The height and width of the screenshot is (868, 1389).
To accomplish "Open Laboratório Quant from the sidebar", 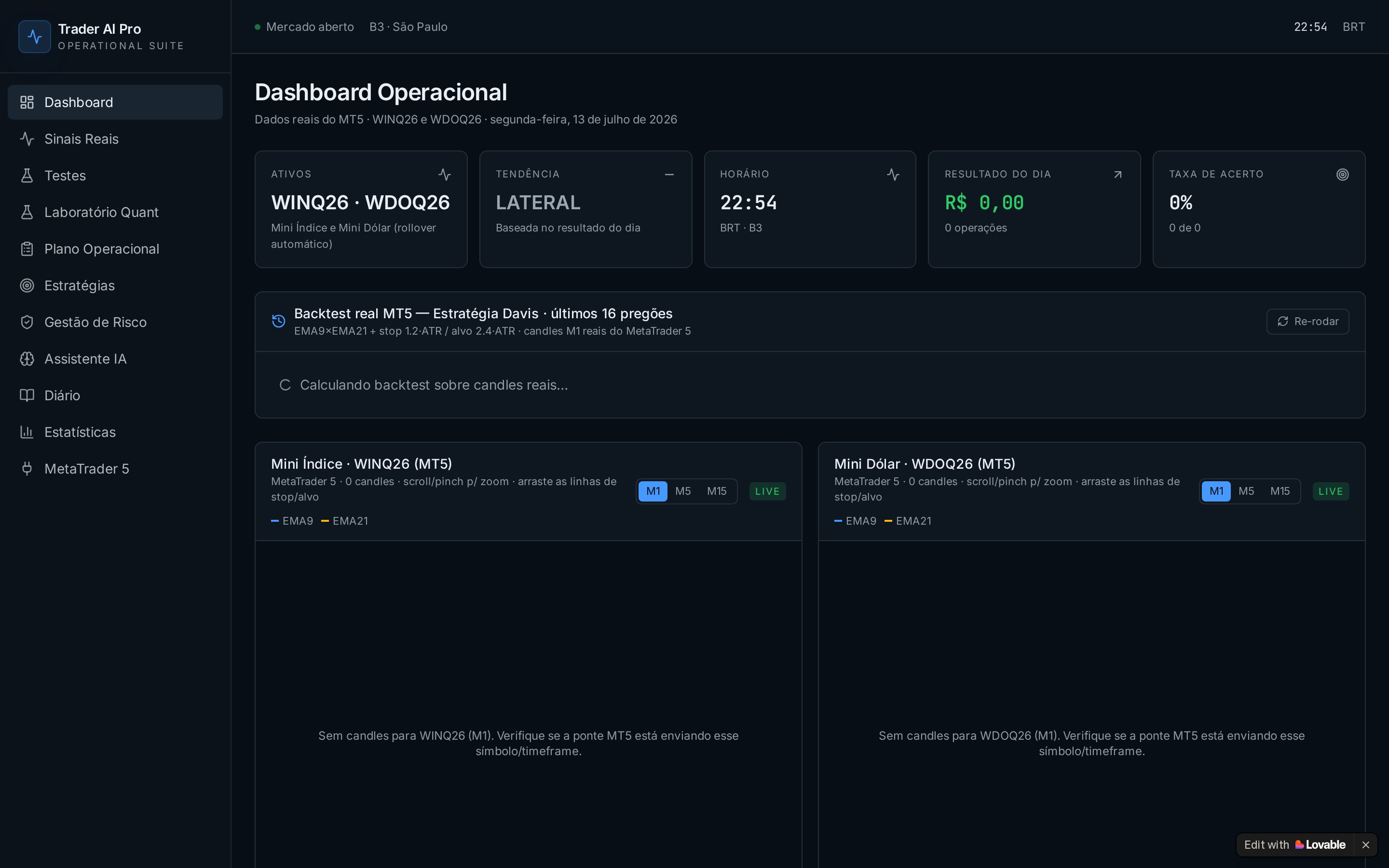I will (115, 212).
